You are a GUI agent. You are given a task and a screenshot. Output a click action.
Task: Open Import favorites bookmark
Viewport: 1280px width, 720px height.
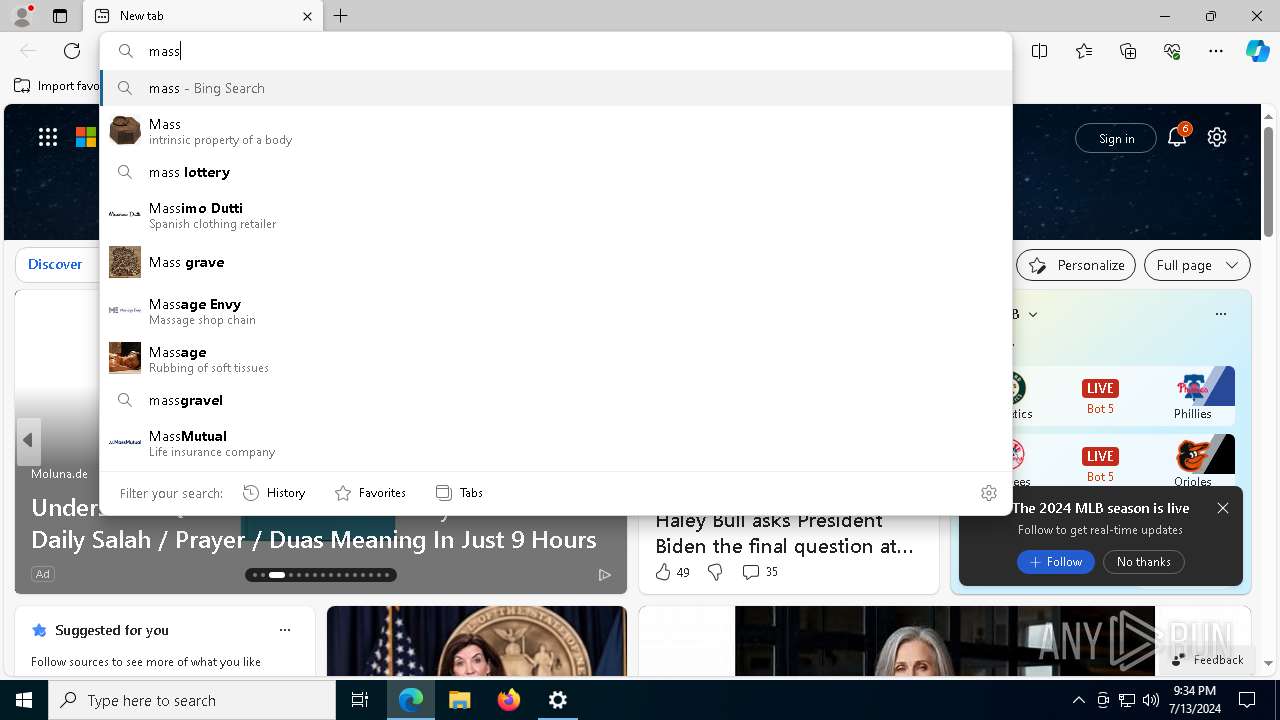tap(57, 86)
